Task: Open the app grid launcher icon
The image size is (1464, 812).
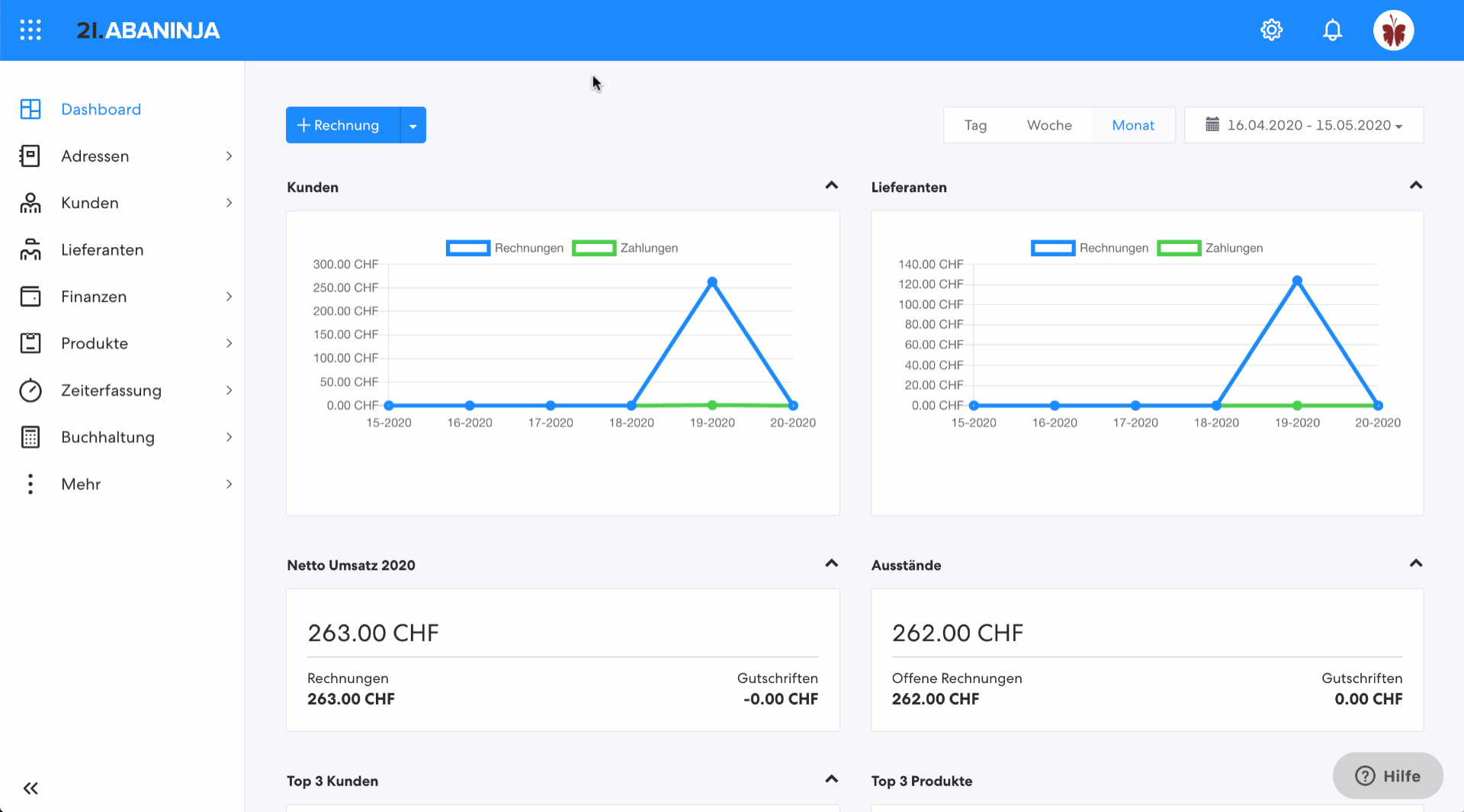Action: coord(30,30)
